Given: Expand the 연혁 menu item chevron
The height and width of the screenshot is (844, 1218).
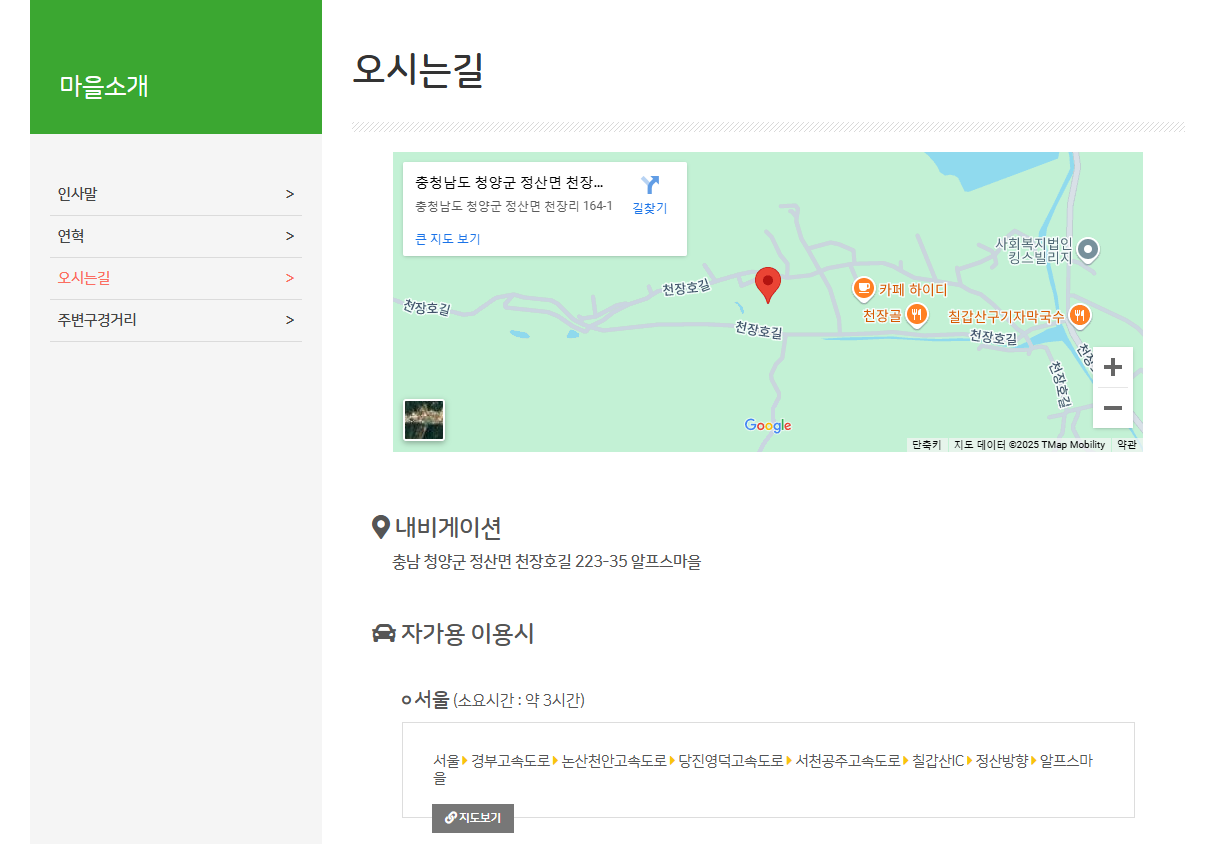Looking at the screenshot, I should [289, 236].
